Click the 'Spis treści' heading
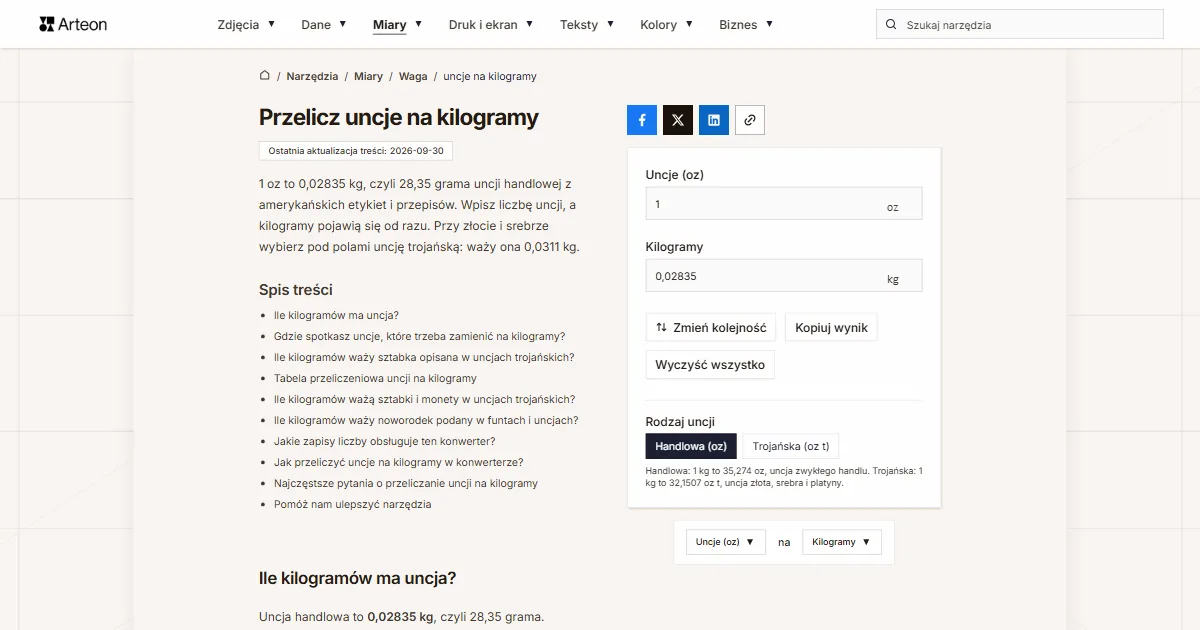The image size is (1200, 630). pyautogui.click(x=296, y=290)
